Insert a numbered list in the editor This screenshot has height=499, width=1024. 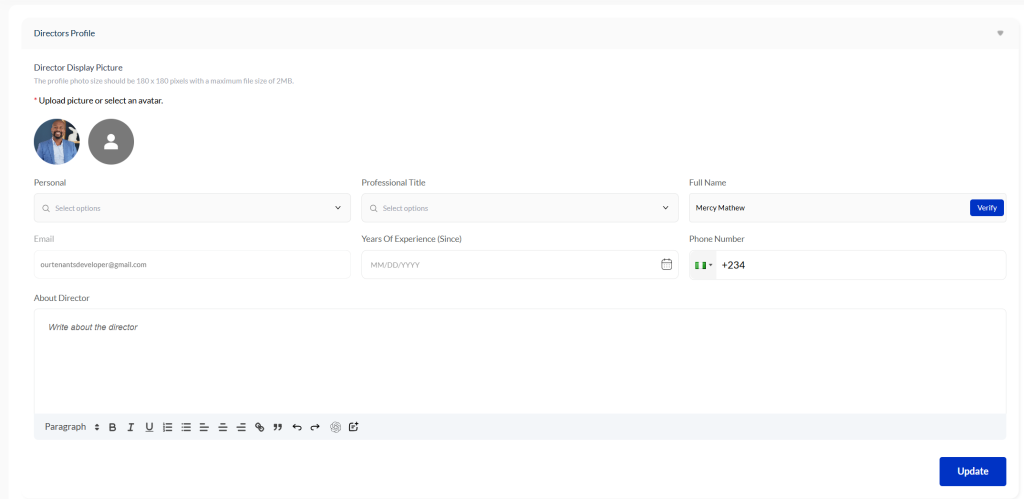pyautogui.click(x=168, y=427)
